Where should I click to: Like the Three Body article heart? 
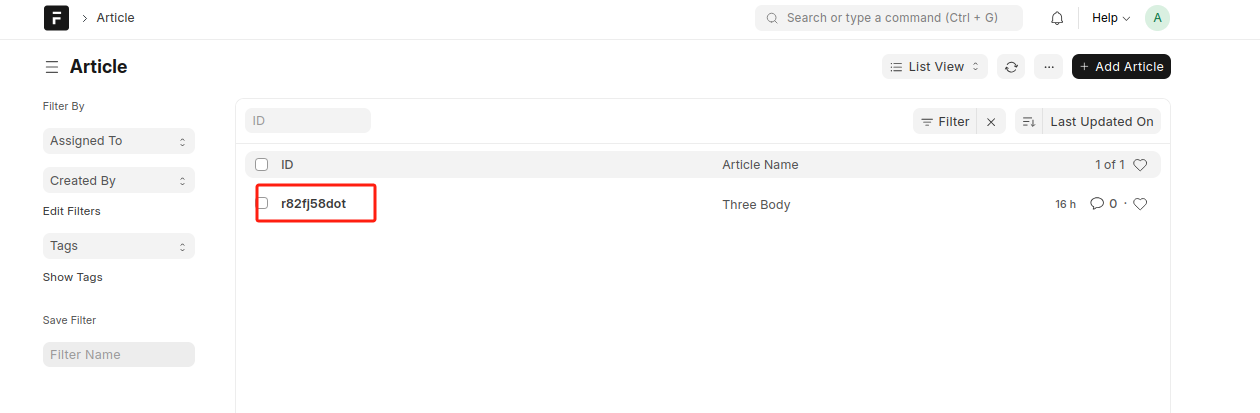point(1140,204)
